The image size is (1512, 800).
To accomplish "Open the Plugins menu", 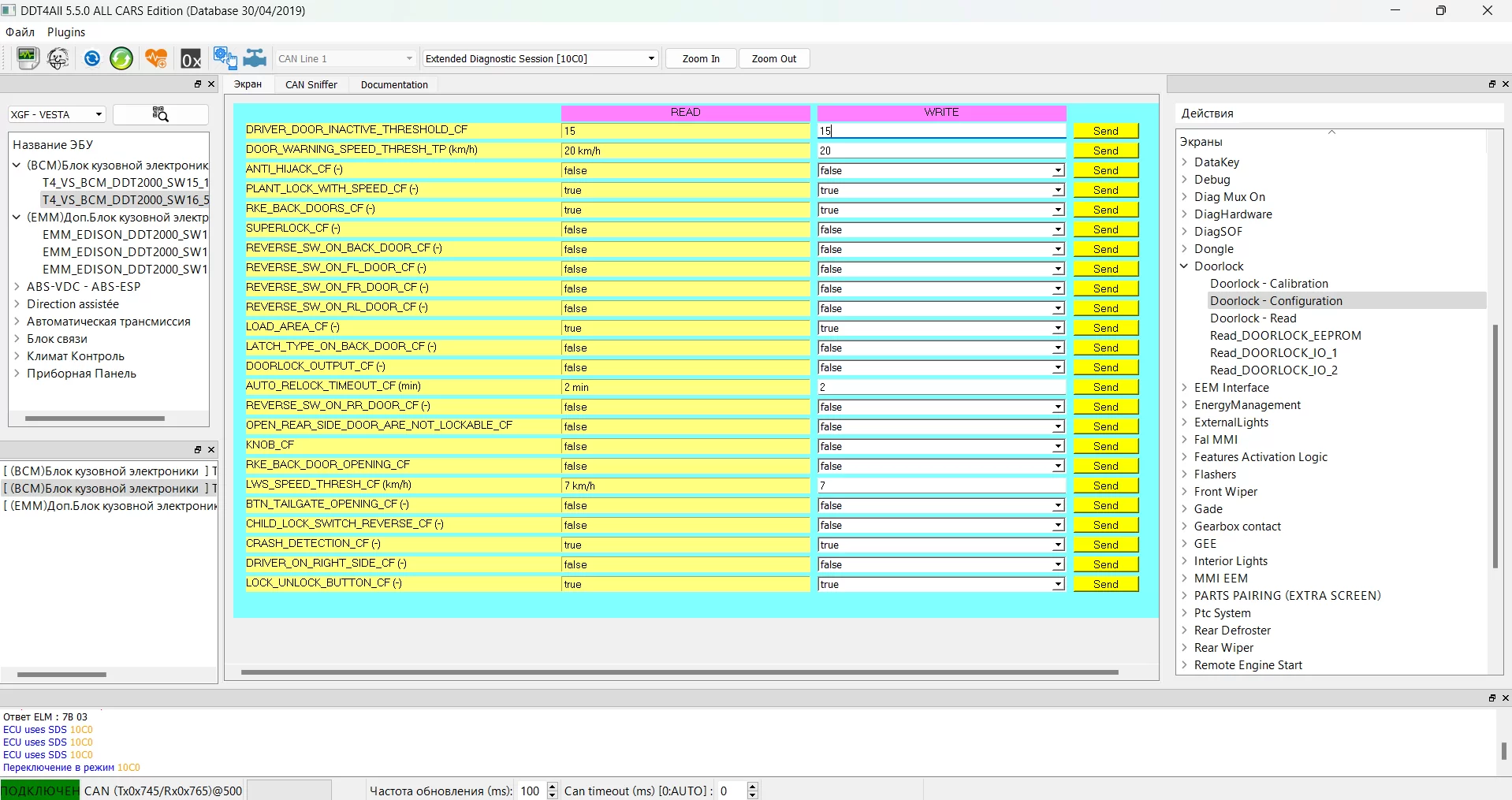I will tap(65, 32).
